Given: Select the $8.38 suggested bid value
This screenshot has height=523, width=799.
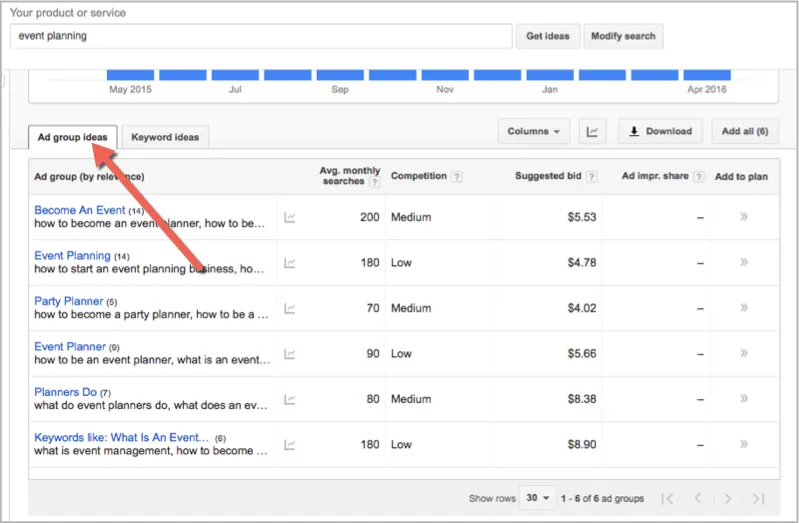Looking at the screenshot, I should (x=582, y=399).
